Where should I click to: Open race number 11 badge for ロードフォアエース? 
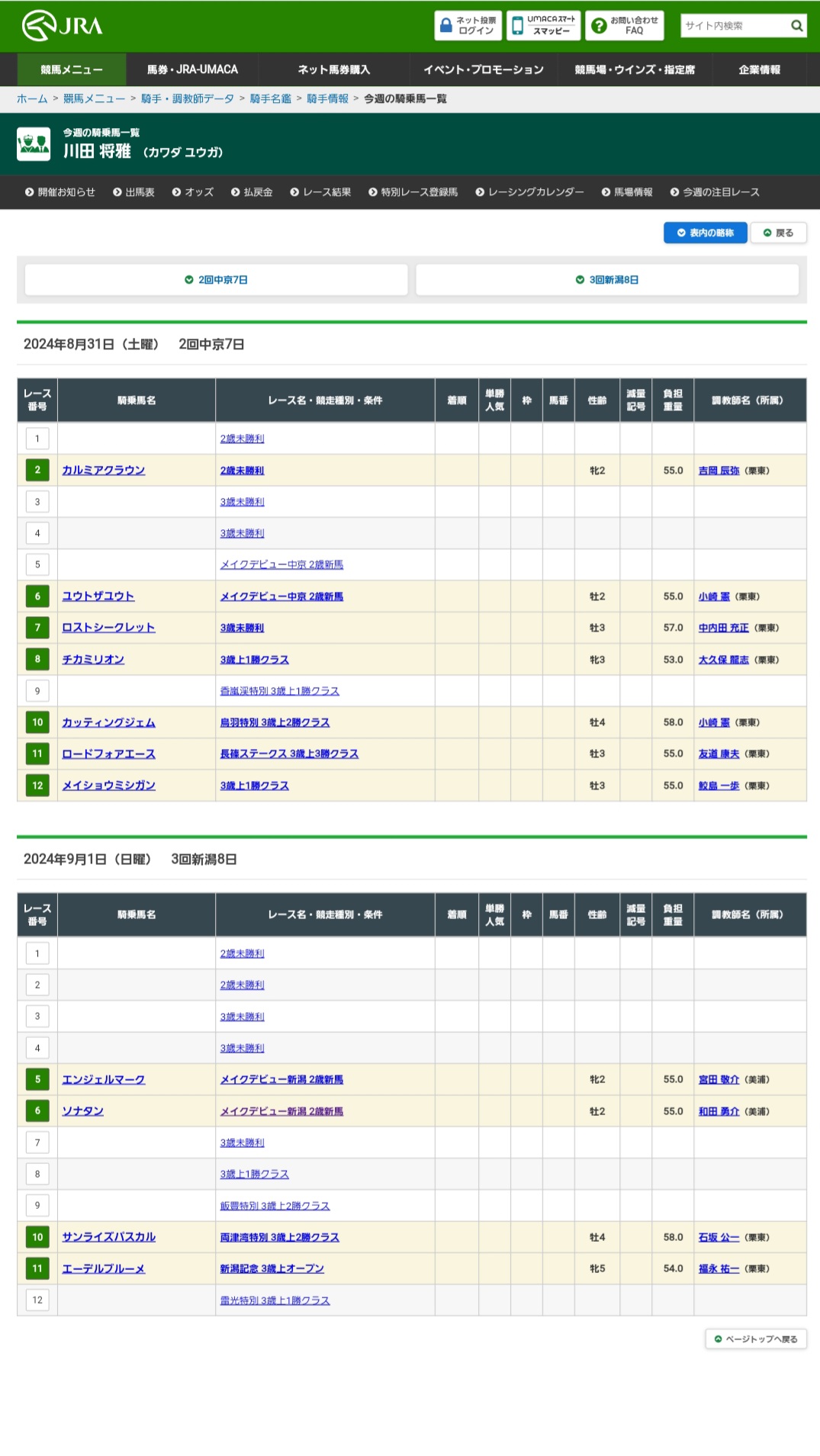click(37, 754)
